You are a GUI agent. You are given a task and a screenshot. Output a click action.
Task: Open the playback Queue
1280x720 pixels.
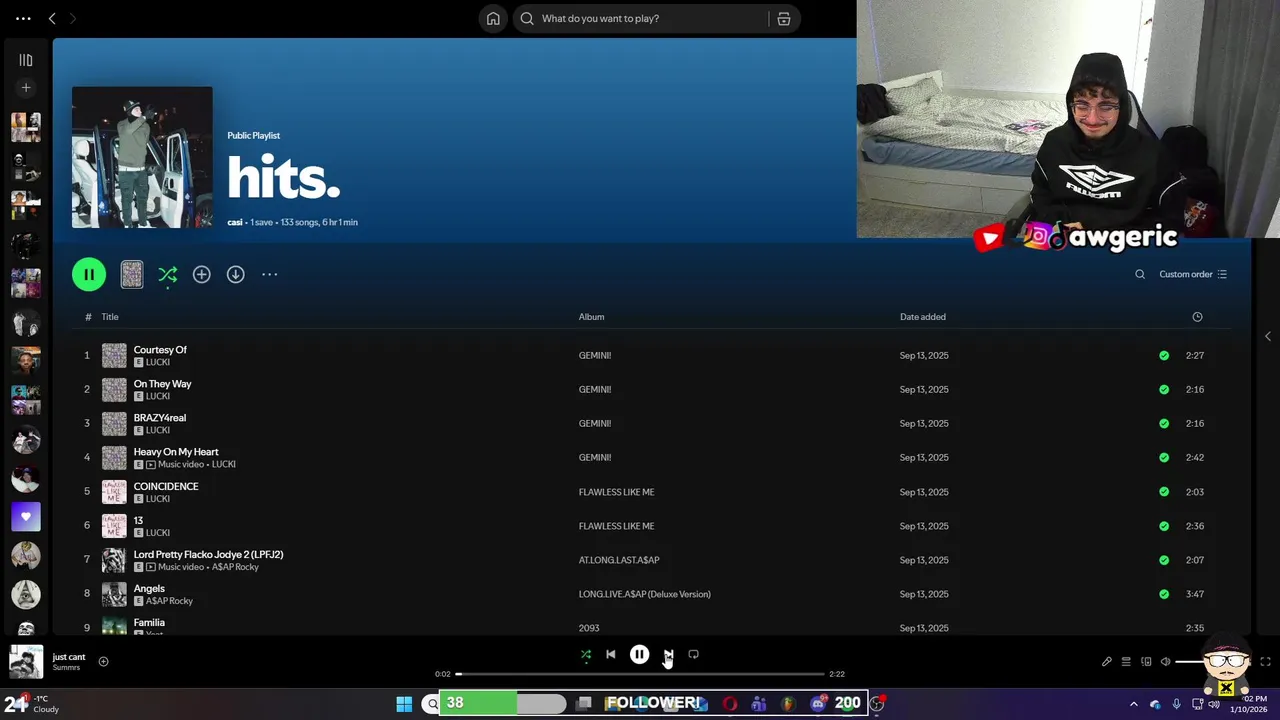pyautogui.click(x=1126, y=662)
